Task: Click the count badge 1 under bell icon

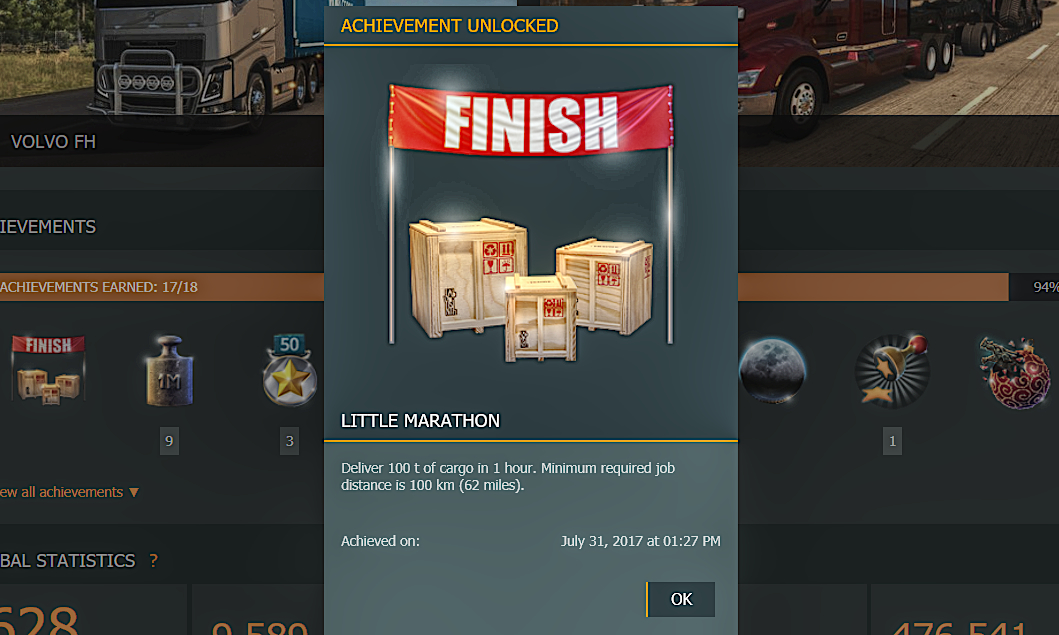Action: [x=892, y=441]
